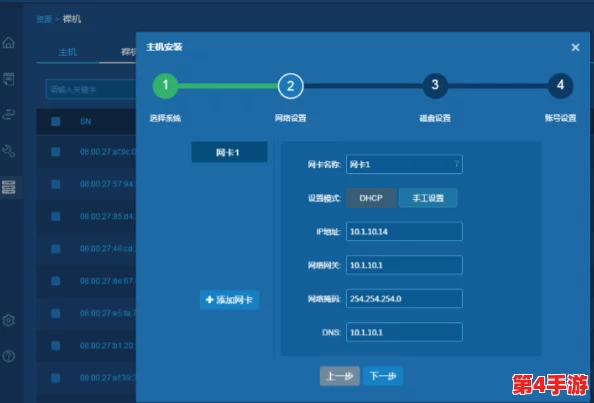Click step 3 circle 磁盘设置

(x=435, y=86)
